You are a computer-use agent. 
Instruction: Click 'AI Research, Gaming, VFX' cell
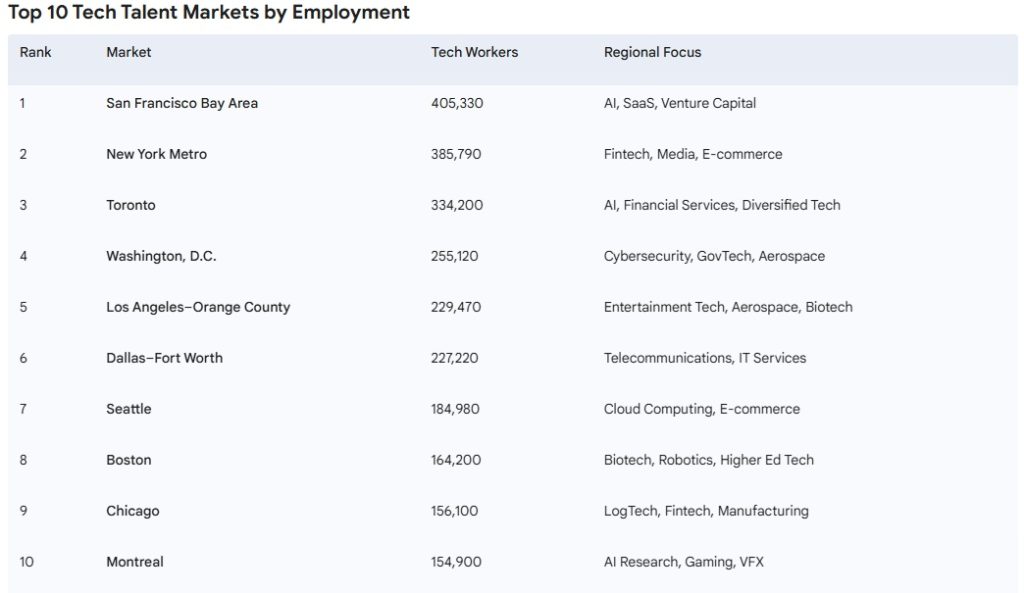[x=684, y=562]
